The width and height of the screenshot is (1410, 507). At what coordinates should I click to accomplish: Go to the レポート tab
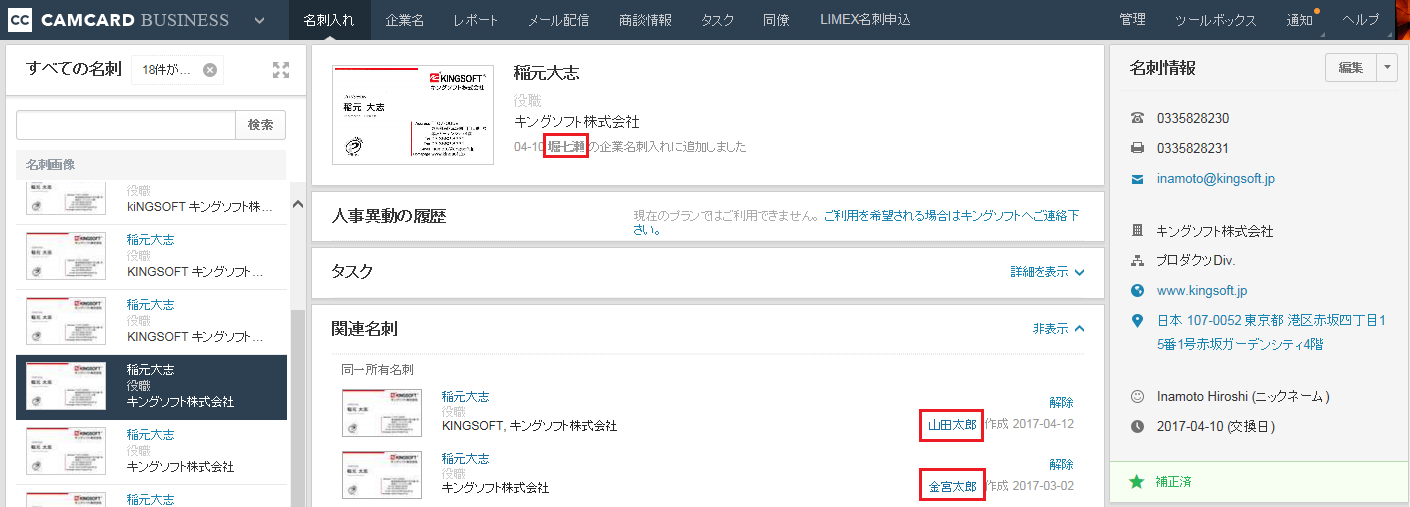(x=475, y=20)
